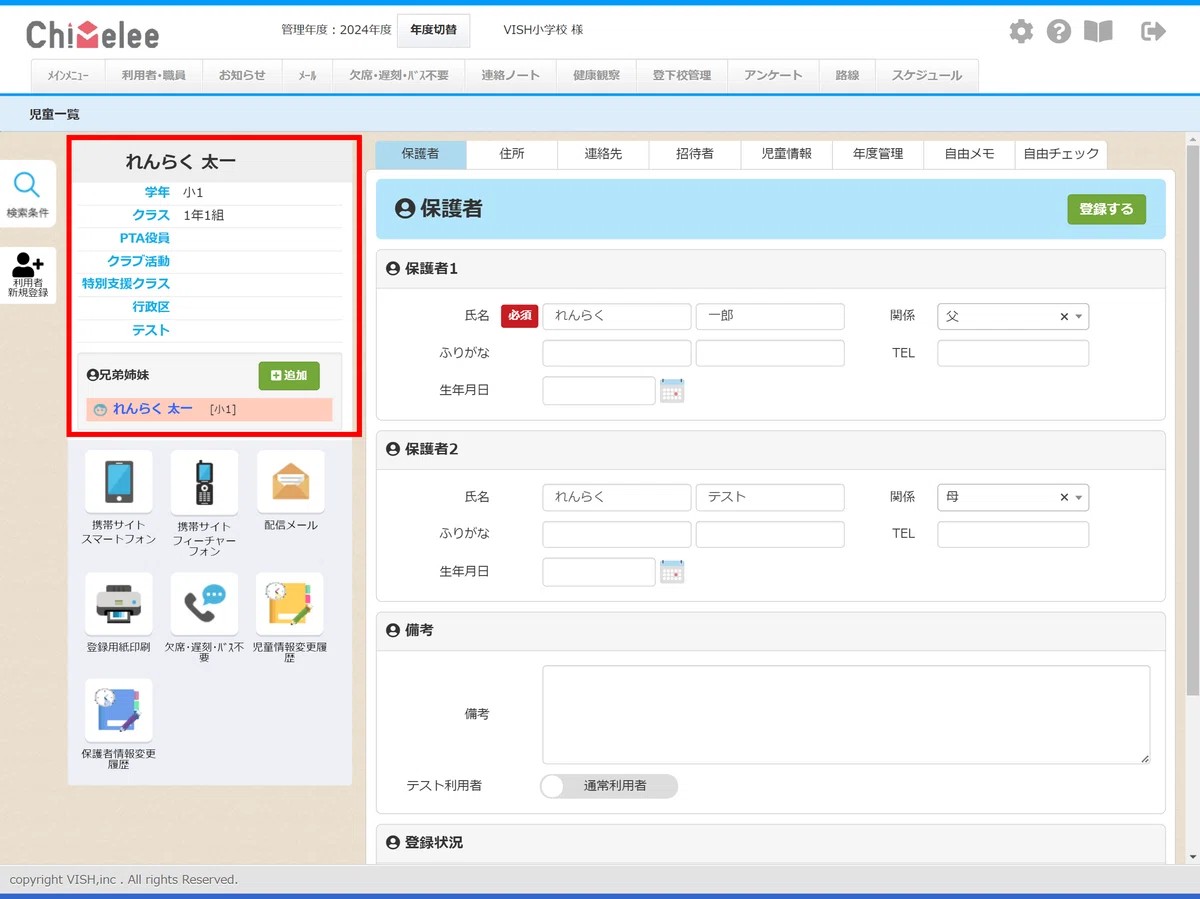Click the 追加 sibling button
Image resolution: width=1200 pixels, height=899 pixels.
coord(289,375)
